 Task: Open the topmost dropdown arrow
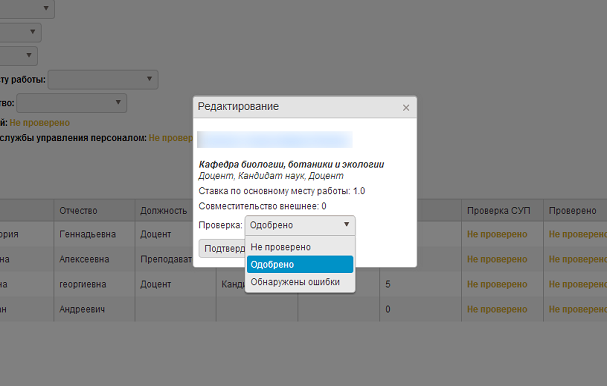click(x=46, y=8)
